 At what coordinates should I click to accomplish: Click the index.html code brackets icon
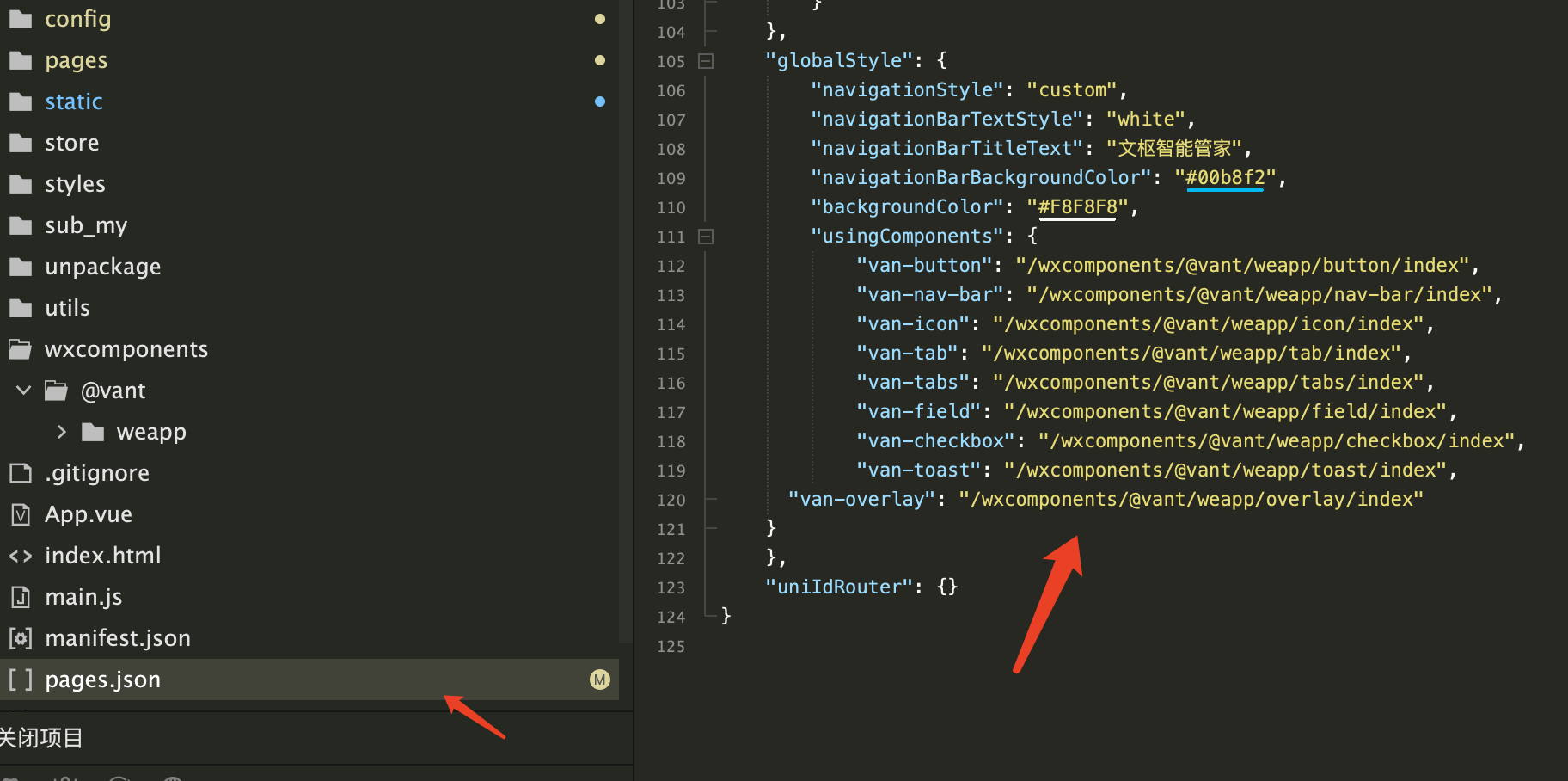pyautogui.click(x=21, y=556)
